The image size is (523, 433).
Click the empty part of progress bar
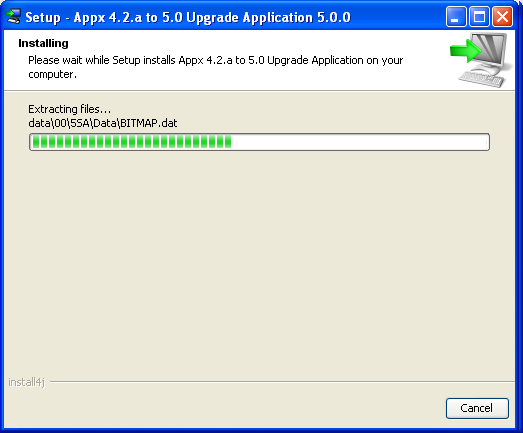[x=360, y=142]
